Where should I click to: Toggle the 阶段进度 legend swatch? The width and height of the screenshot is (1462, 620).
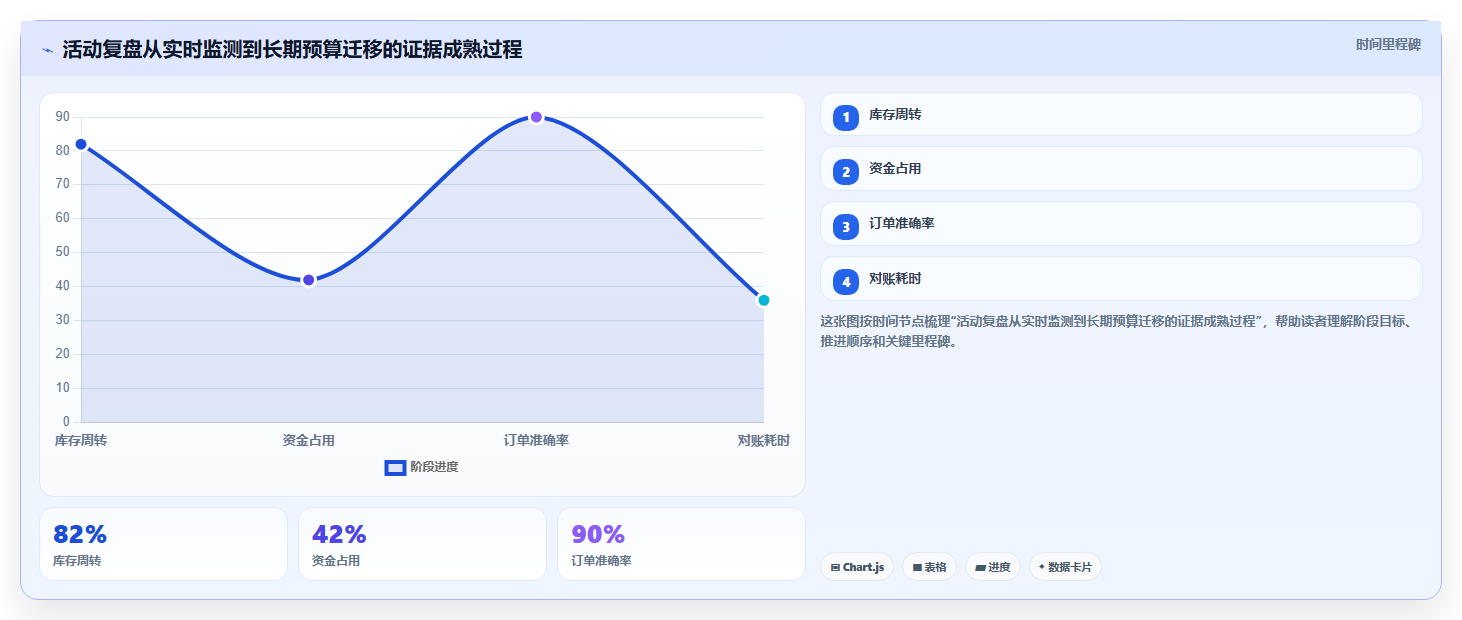(x=395, y=467)
